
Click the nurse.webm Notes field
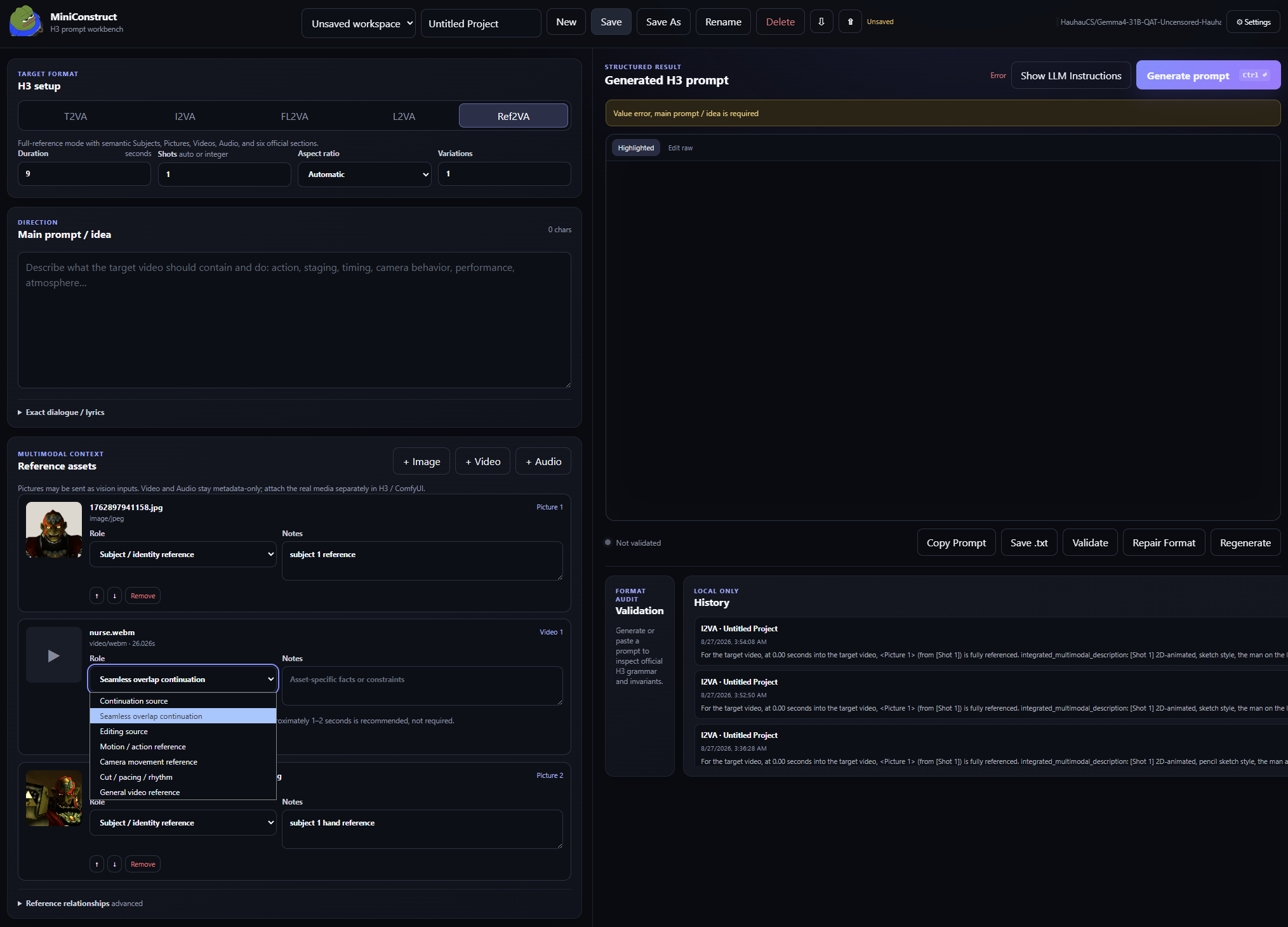422,686
